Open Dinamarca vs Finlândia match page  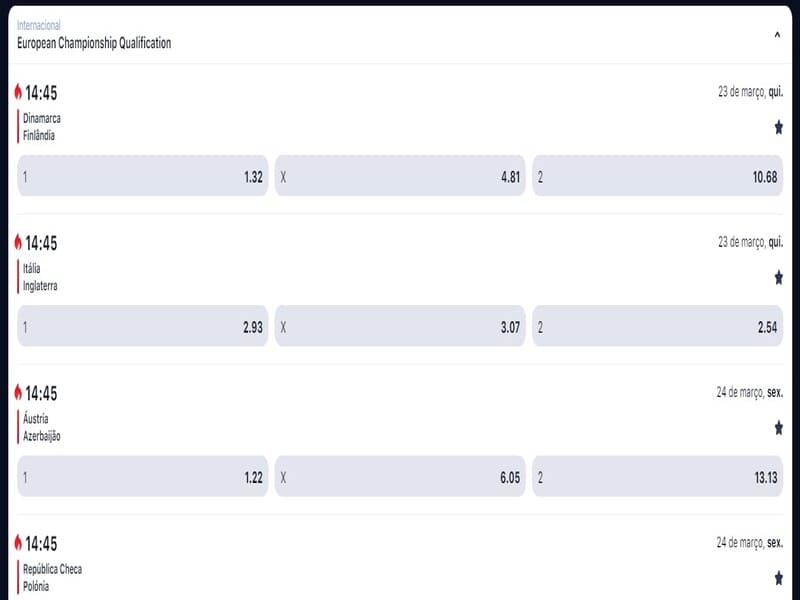pyautogui.click(x=42, y=126)
